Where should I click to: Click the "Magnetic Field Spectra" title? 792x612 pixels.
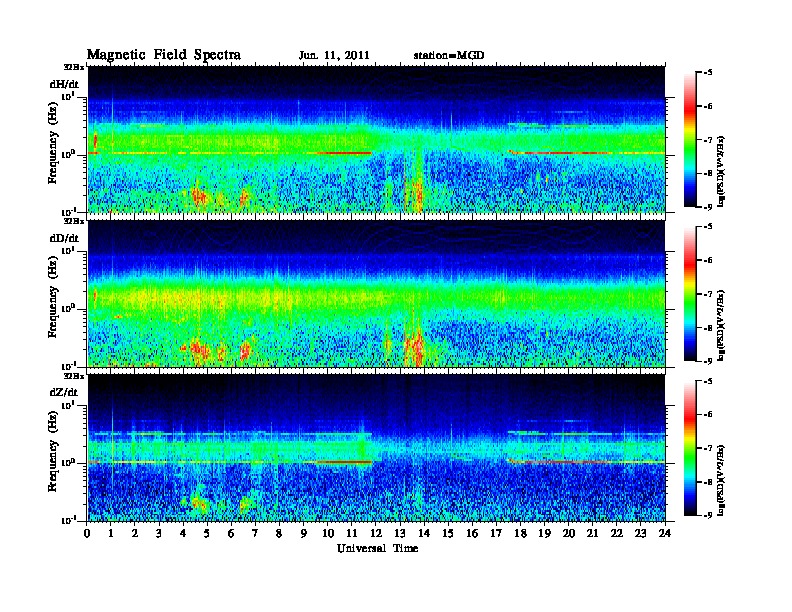(164, 55)
